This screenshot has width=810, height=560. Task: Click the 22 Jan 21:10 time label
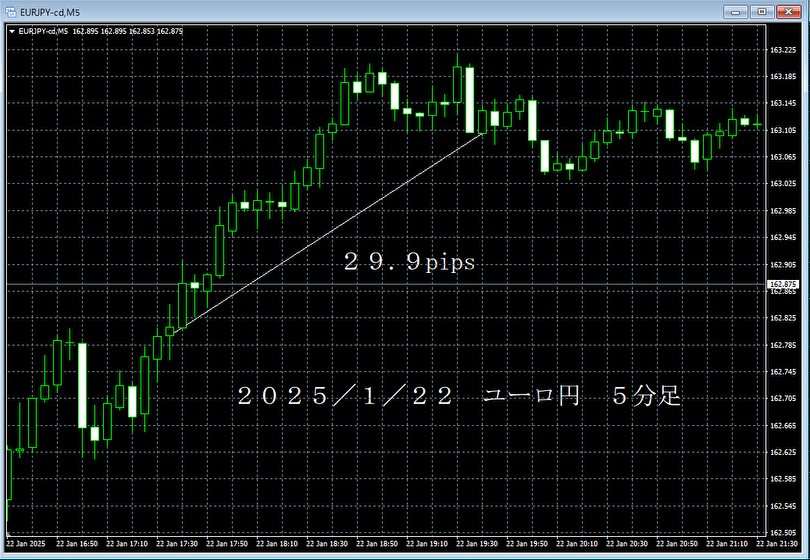click(x=727, y=544)
